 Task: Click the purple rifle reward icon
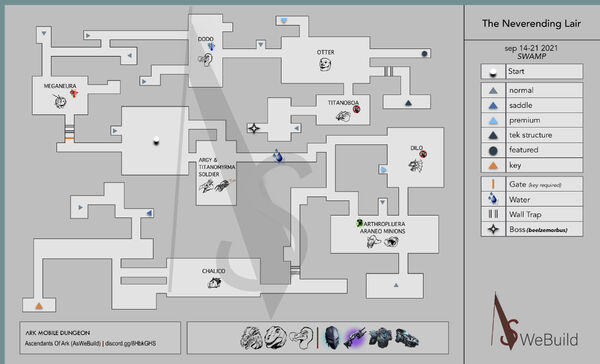pyautogui.click(x=354, y=338)
